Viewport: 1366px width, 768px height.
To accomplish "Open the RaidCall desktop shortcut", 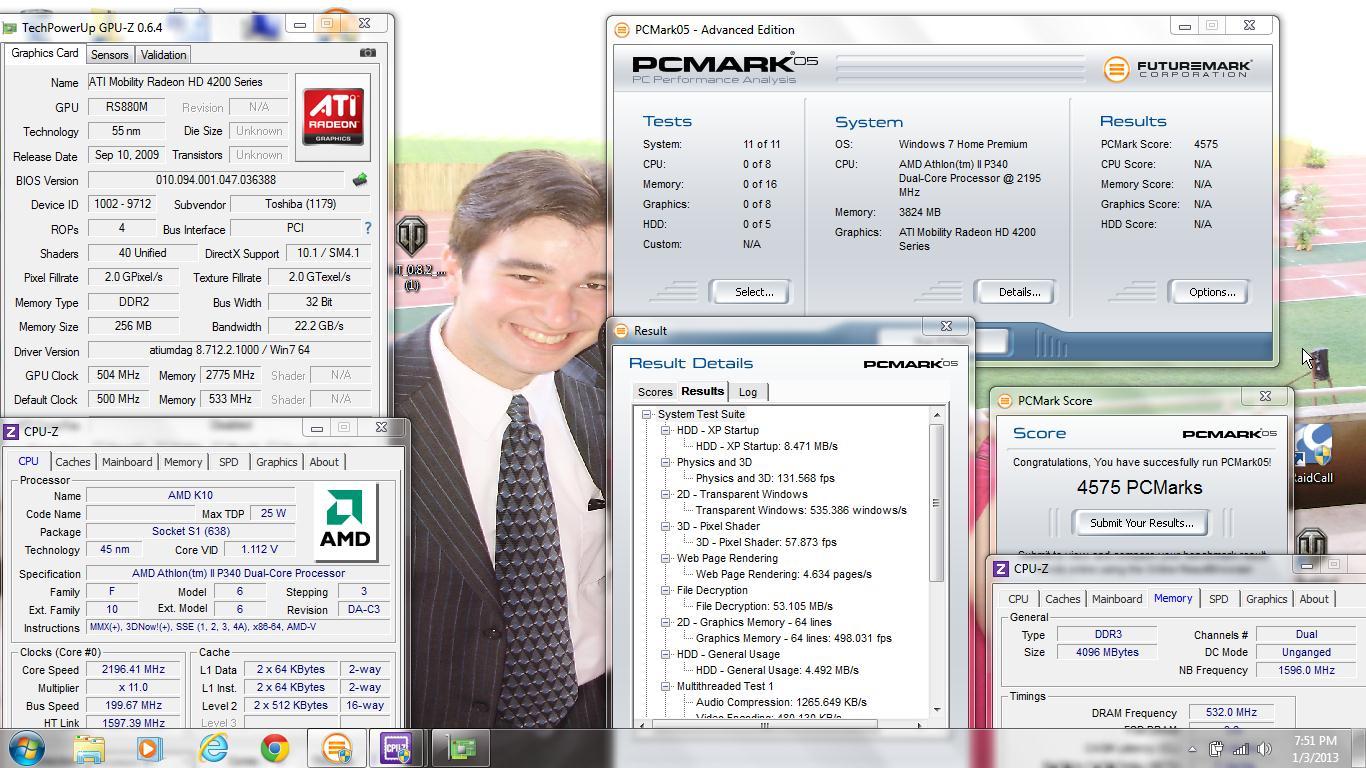I will tap(1315, 455).
